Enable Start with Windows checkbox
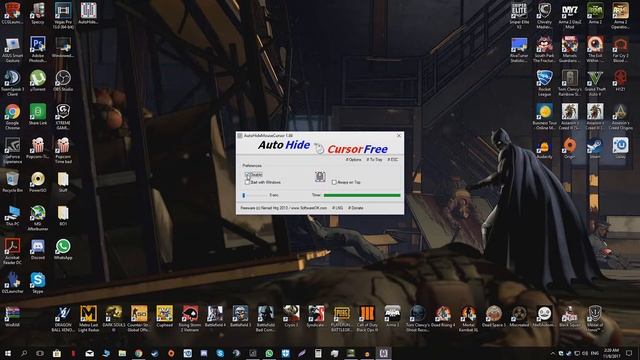 click(247, 182)
